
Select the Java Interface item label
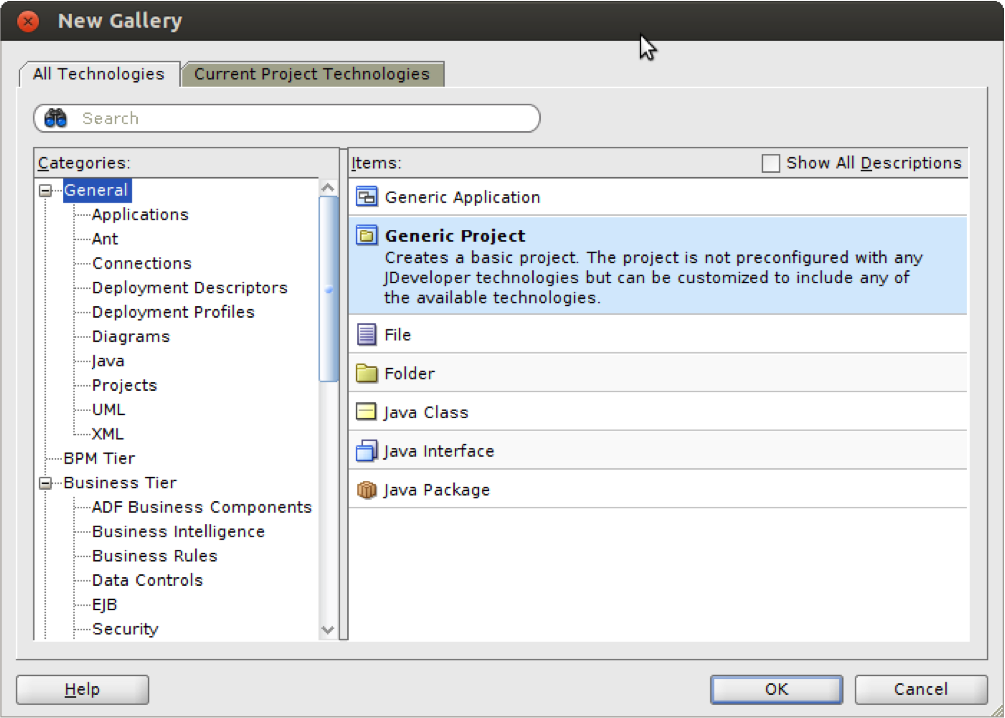[439, 451]
